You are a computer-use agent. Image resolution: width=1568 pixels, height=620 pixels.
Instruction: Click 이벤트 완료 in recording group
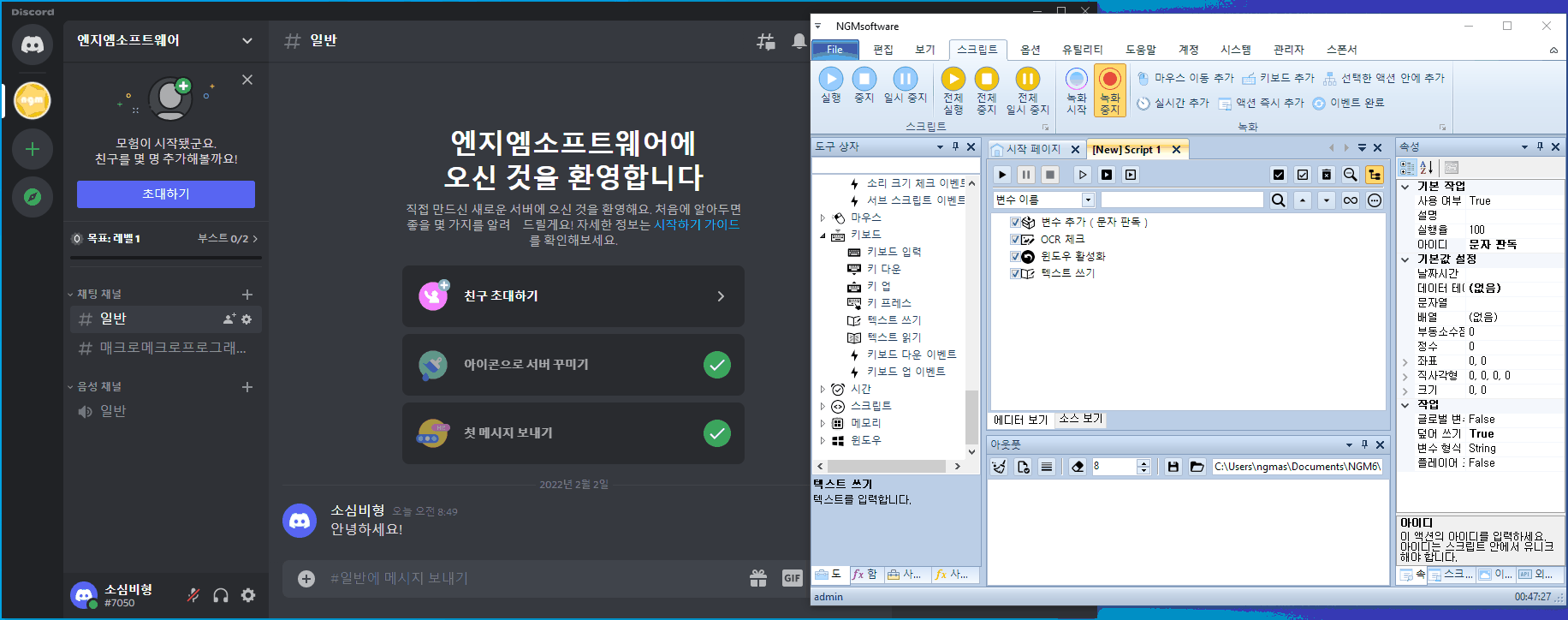coord(1348,103)
